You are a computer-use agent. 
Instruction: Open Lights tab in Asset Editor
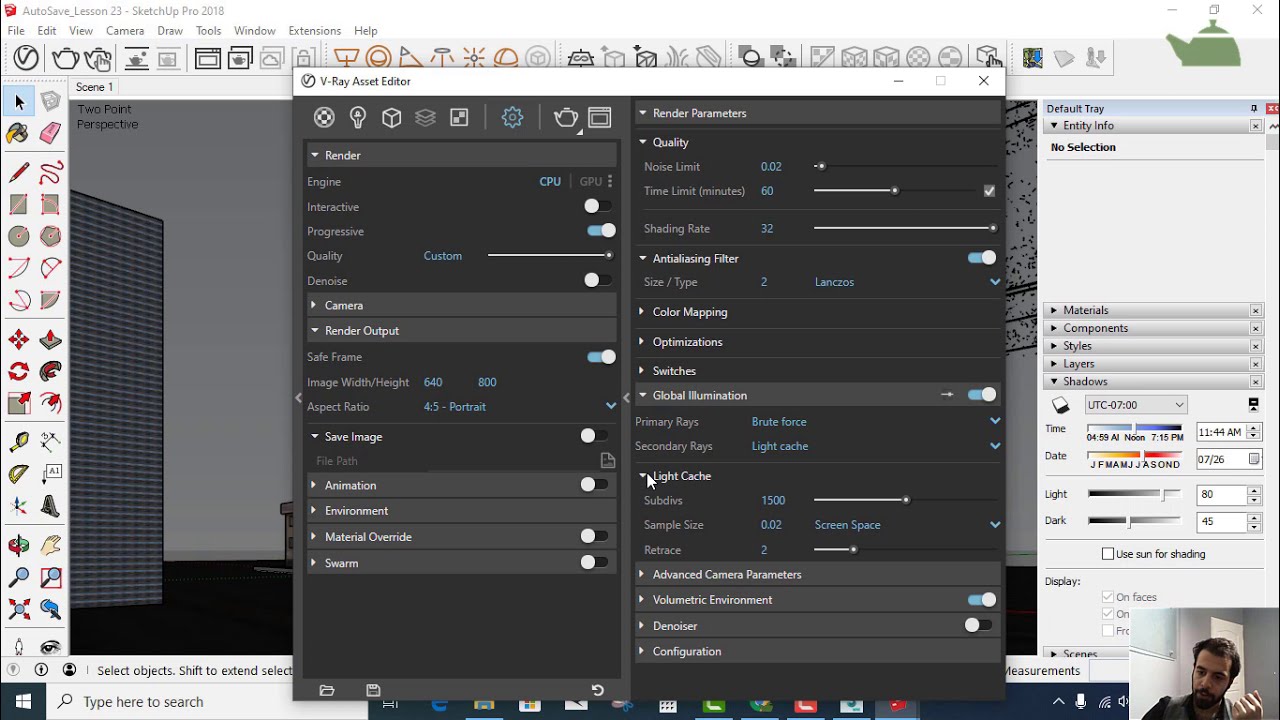point(358,118)
